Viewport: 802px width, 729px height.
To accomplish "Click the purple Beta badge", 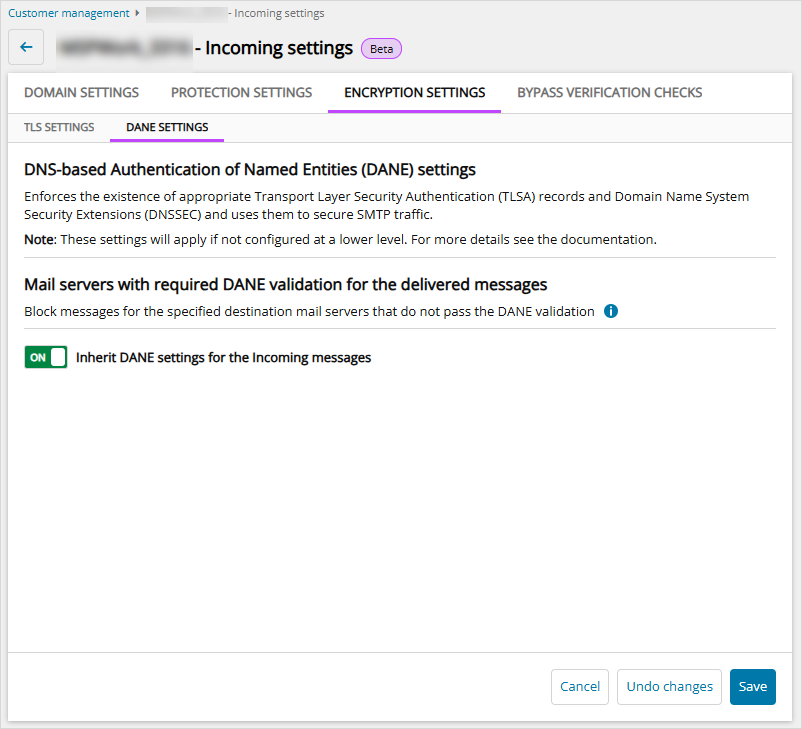I will coord(381,48).
